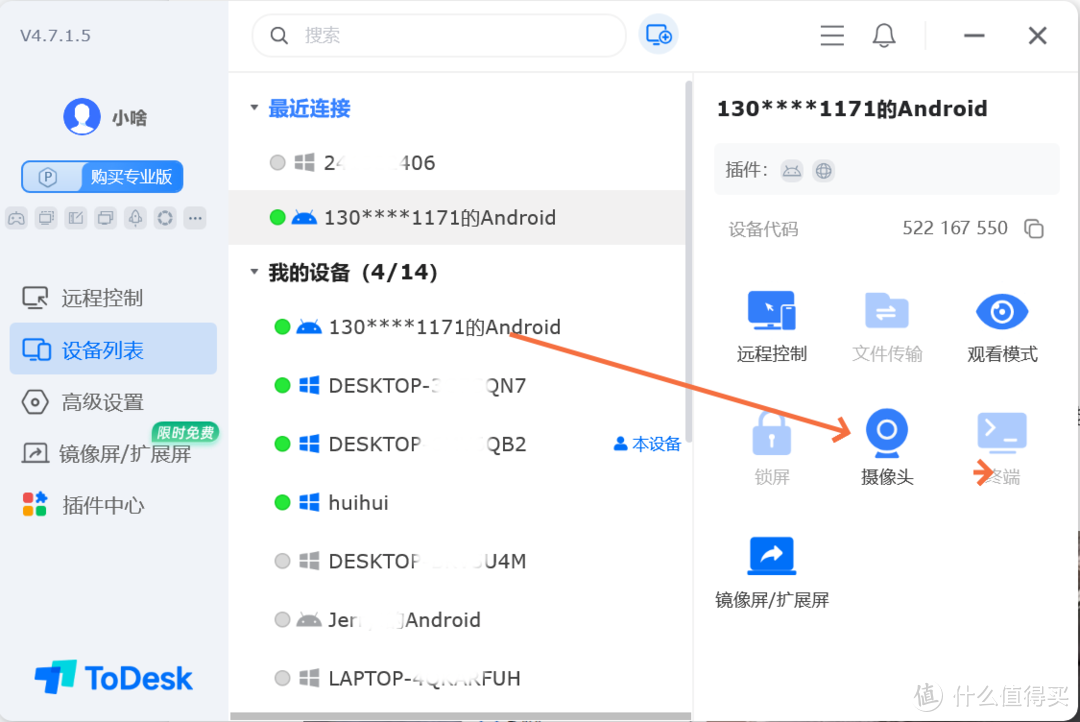Focus the 搜索 search field
Image resolution: width=1080 pixels, height=722 pixels.
[439, 35]
